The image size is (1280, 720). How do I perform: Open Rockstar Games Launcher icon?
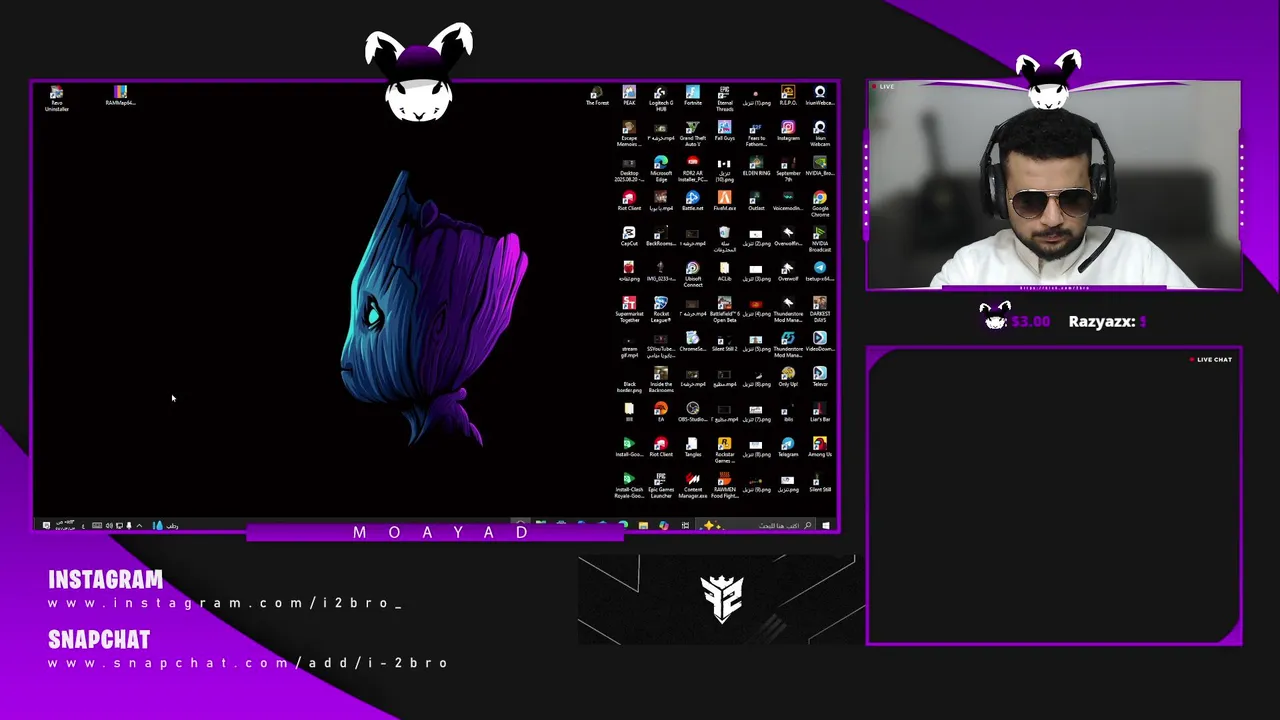724,449
